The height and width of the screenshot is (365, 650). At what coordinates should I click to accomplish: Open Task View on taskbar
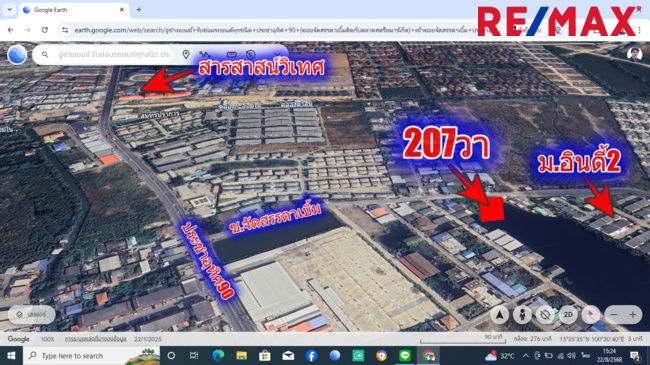pos(194,356)
